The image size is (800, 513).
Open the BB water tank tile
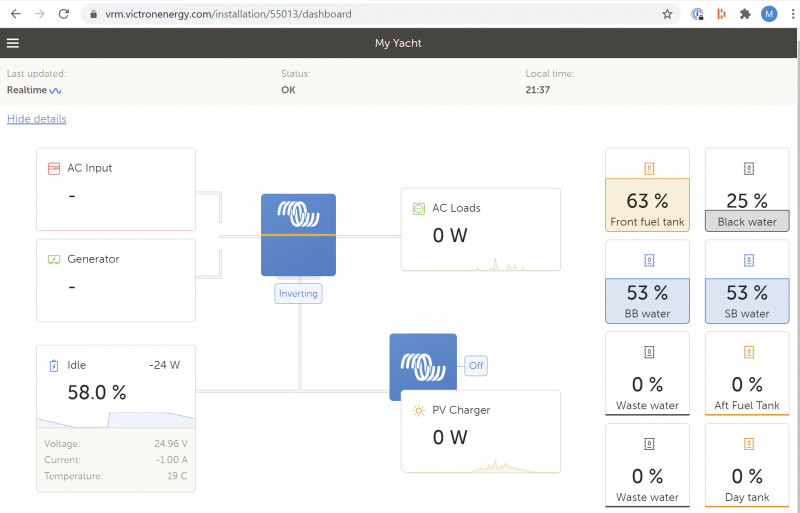pyautogui.click(x=647, y=281)
